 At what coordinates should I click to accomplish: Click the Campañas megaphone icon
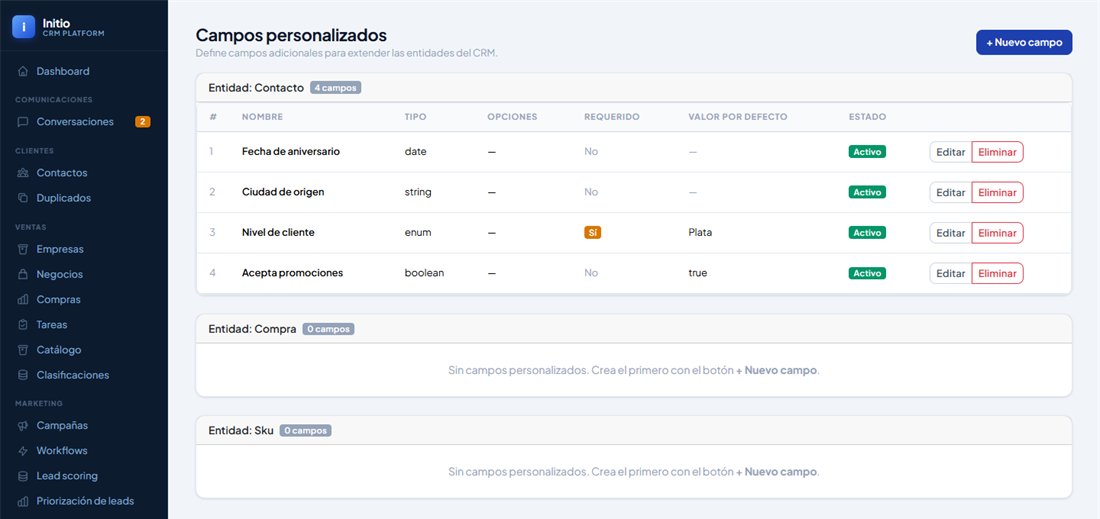click(23, 426)
